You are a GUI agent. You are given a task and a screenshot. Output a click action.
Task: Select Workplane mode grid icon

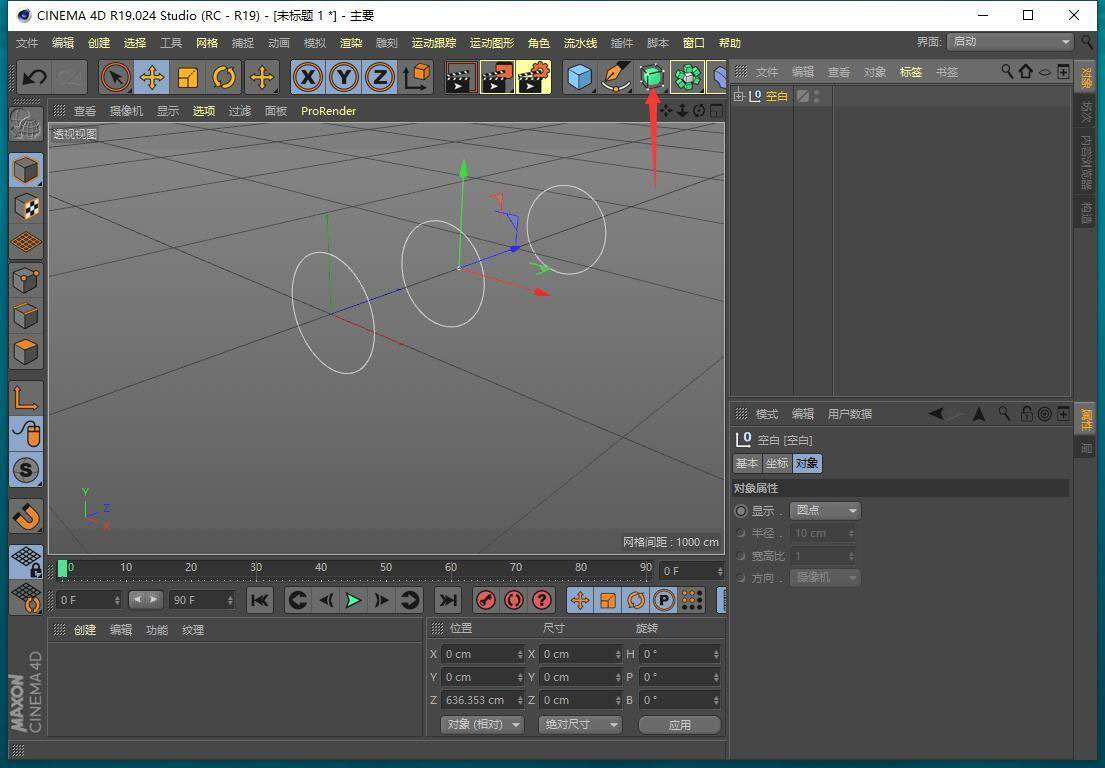(x=26, y=242)
